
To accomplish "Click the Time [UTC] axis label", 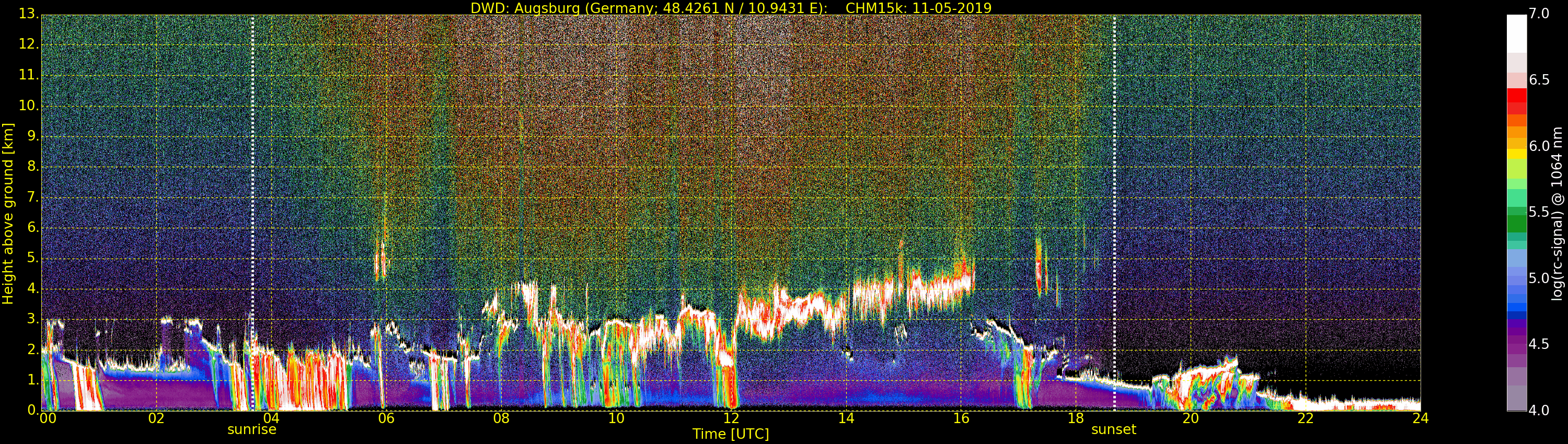I will pyautogui.click(x=731, y=434).
